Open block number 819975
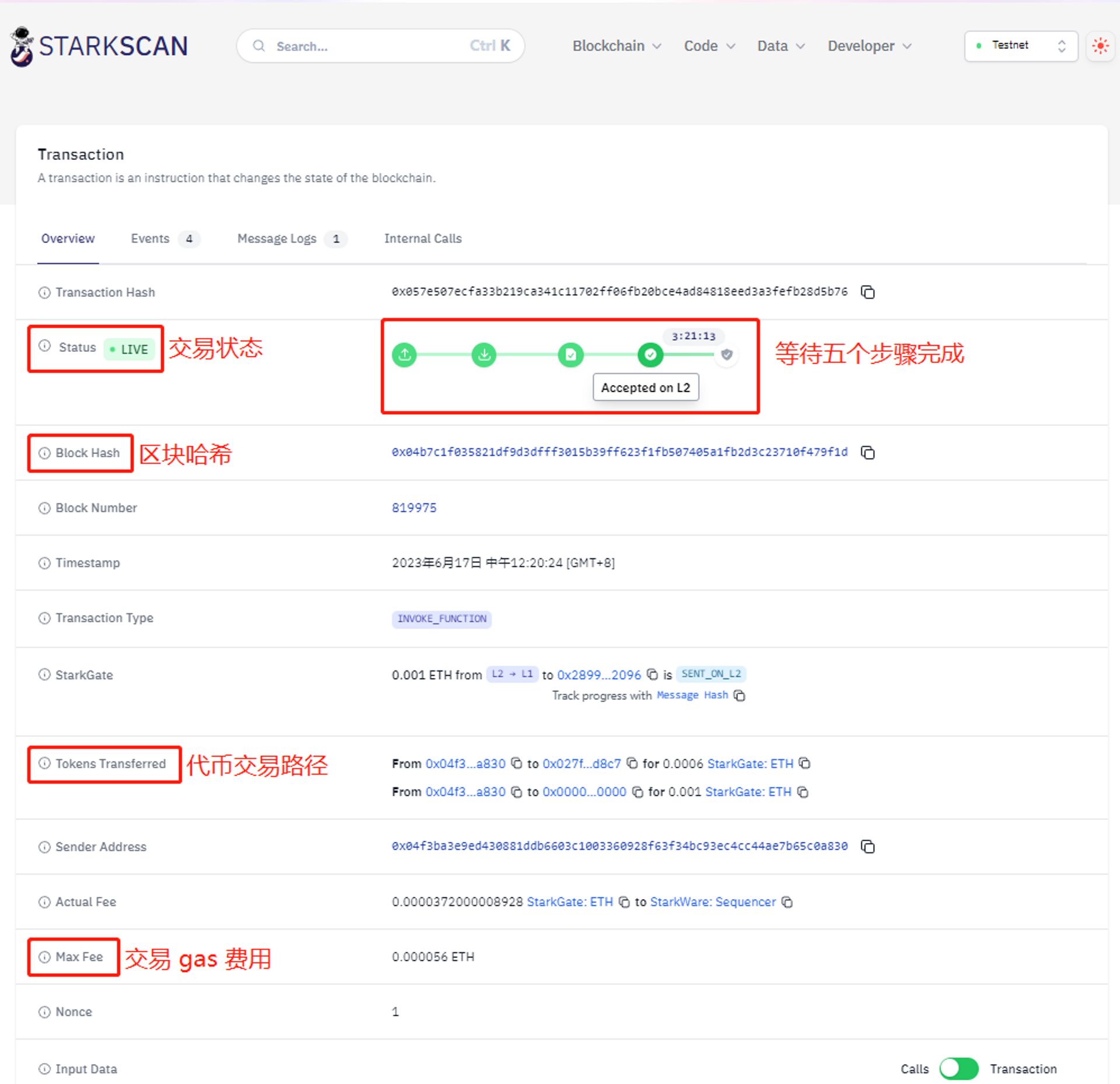This screenshot has width=1120, height=1084. 414,508
